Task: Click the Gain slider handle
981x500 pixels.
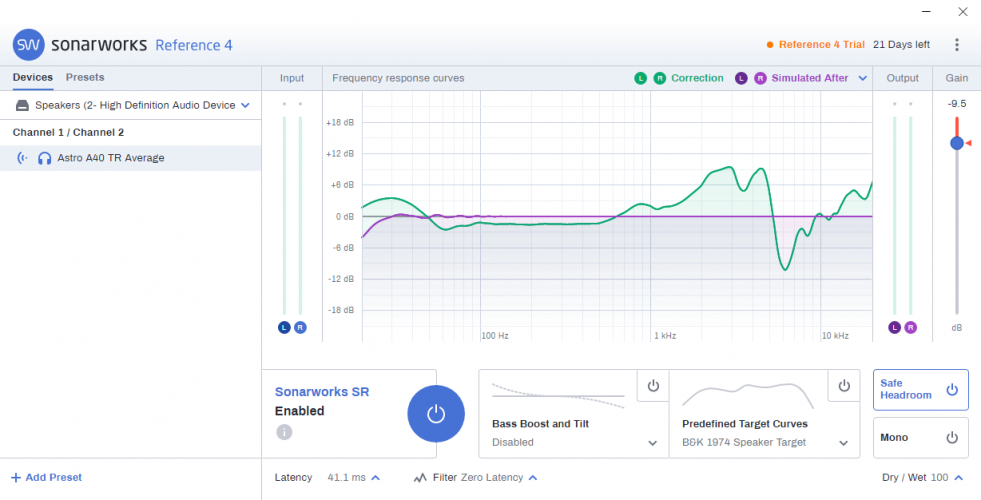Action: [957, 143]
